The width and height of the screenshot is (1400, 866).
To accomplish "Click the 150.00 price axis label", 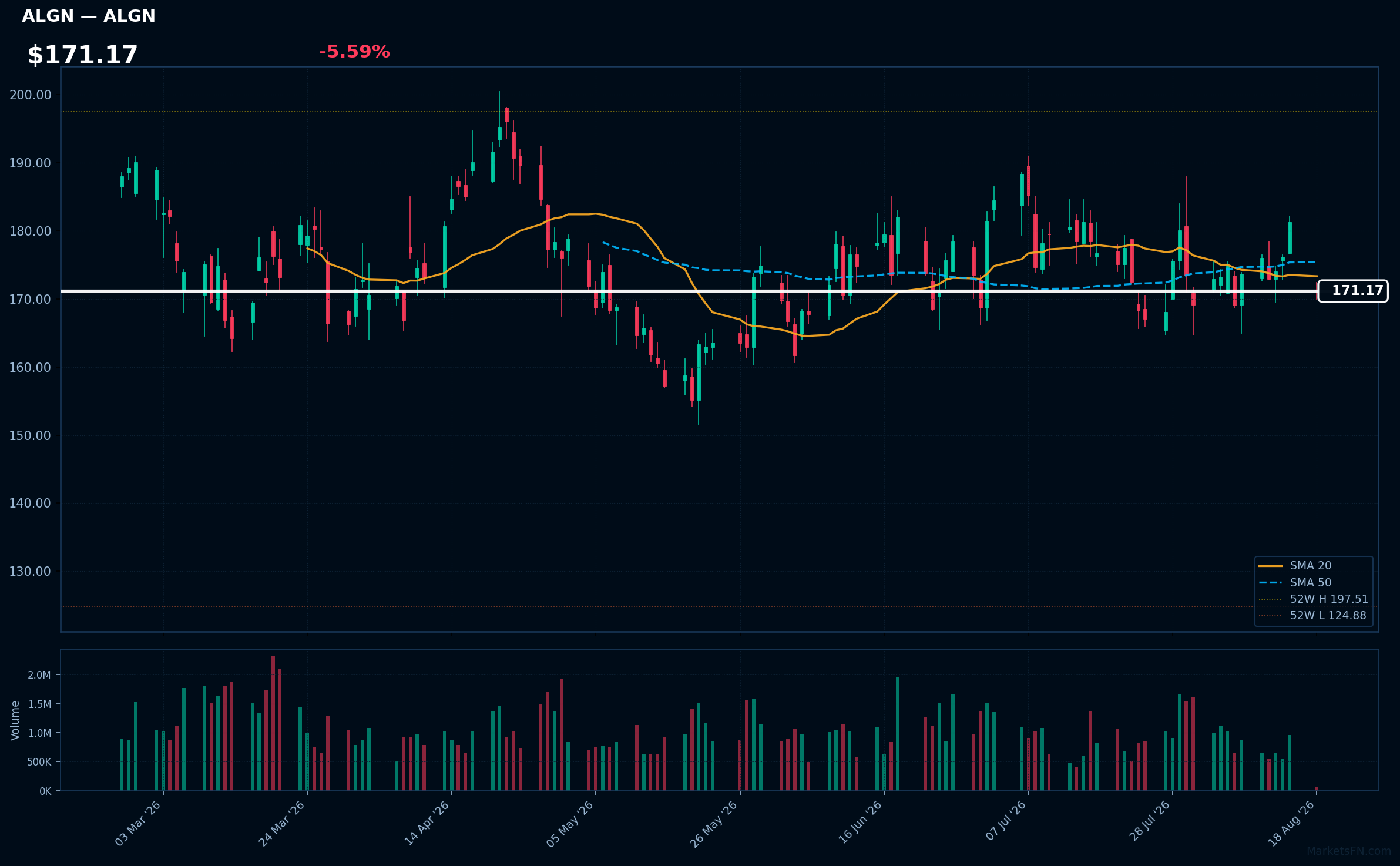I will coord(30,435).
